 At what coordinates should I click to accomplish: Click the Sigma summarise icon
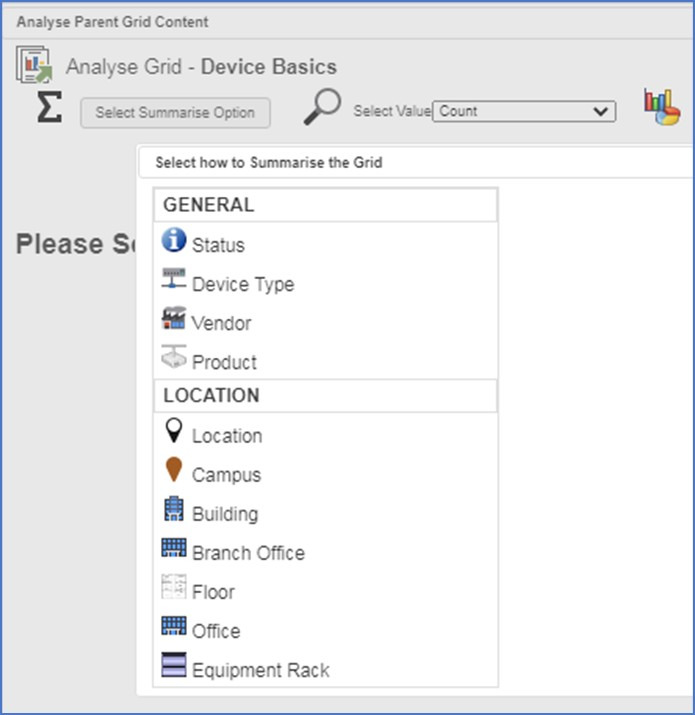(49, 107)
